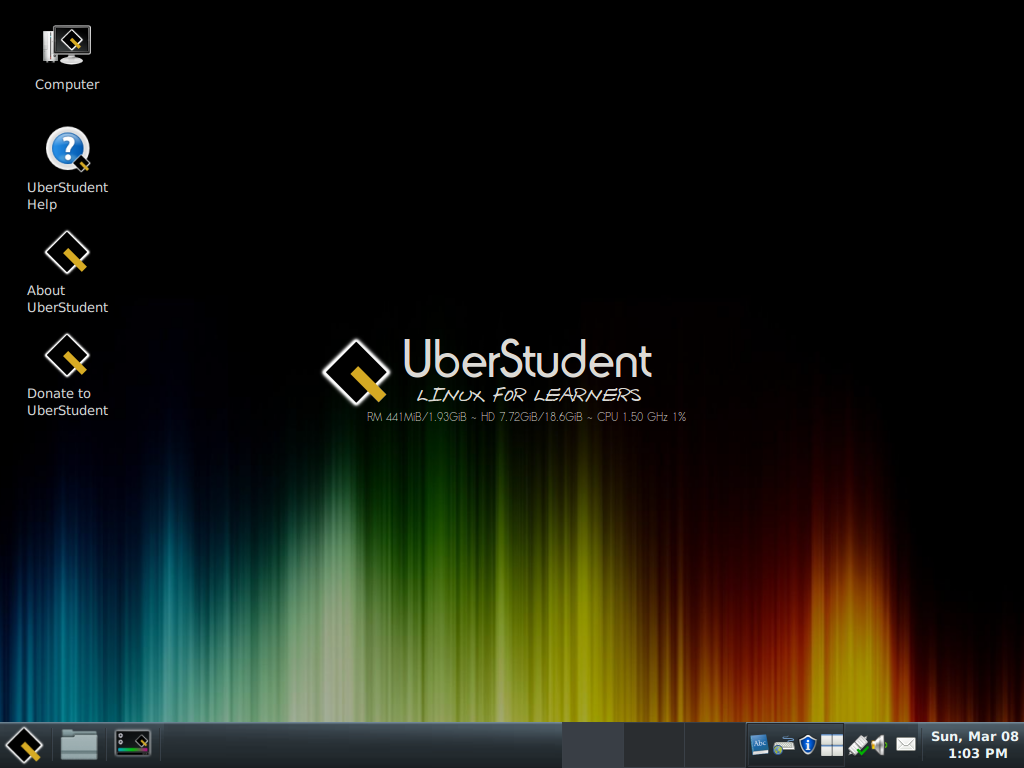Open the dictionary icon in the system tray
1024x768 pixels.
pyautogui.click(x=760, y=745)
